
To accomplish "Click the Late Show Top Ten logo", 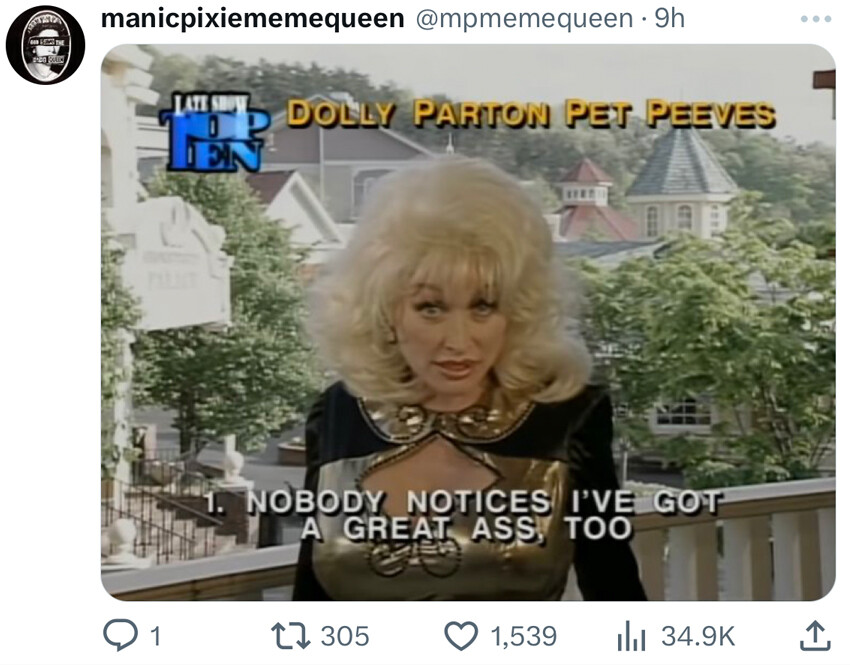I will click(x=215, y=131).
